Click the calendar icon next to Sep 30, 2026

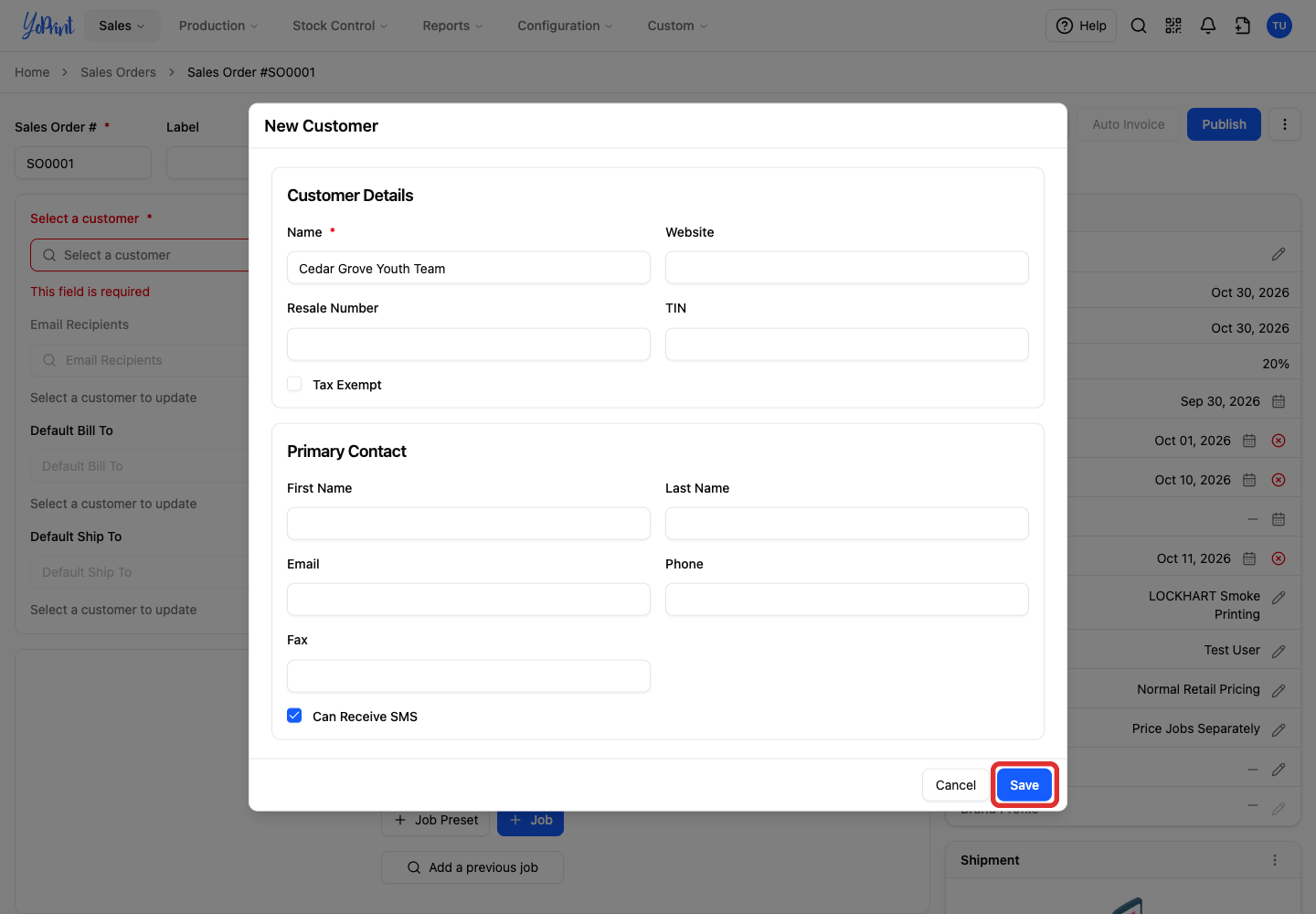1279,401
